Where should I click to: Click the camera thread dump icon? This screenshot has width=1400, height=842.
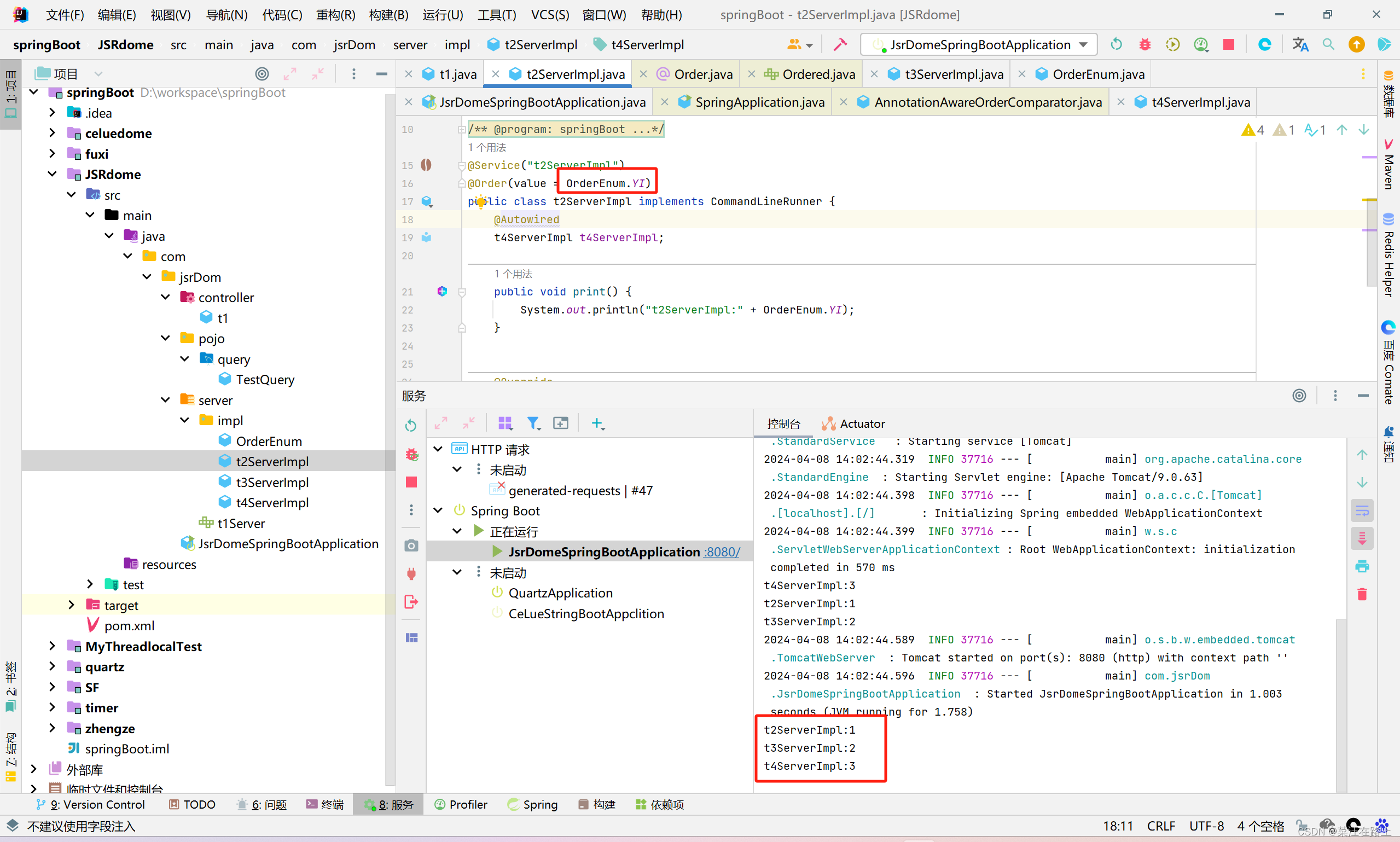point(411,546)
